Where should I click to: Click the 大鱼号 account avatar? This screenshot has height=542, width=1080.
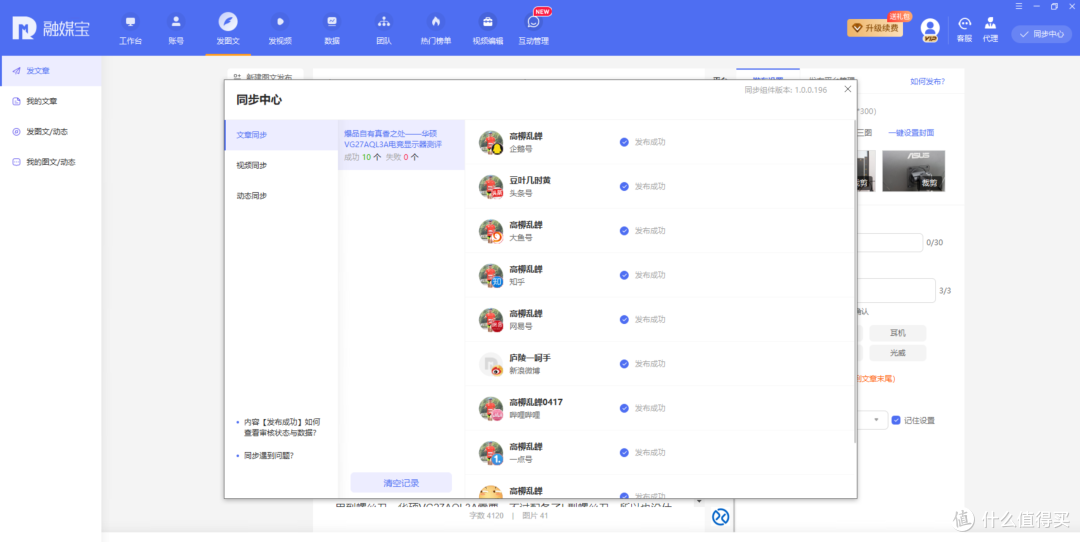tap(491, 231)
